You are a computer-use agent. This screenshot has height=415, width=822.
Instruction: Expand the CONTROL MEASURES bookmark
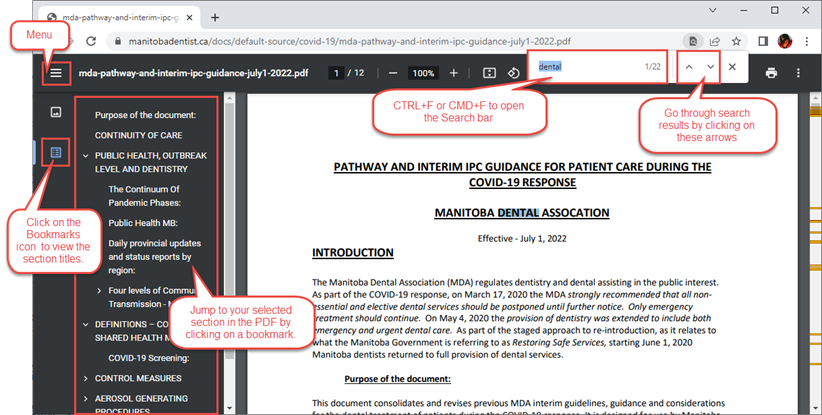(x=86, y=378)
